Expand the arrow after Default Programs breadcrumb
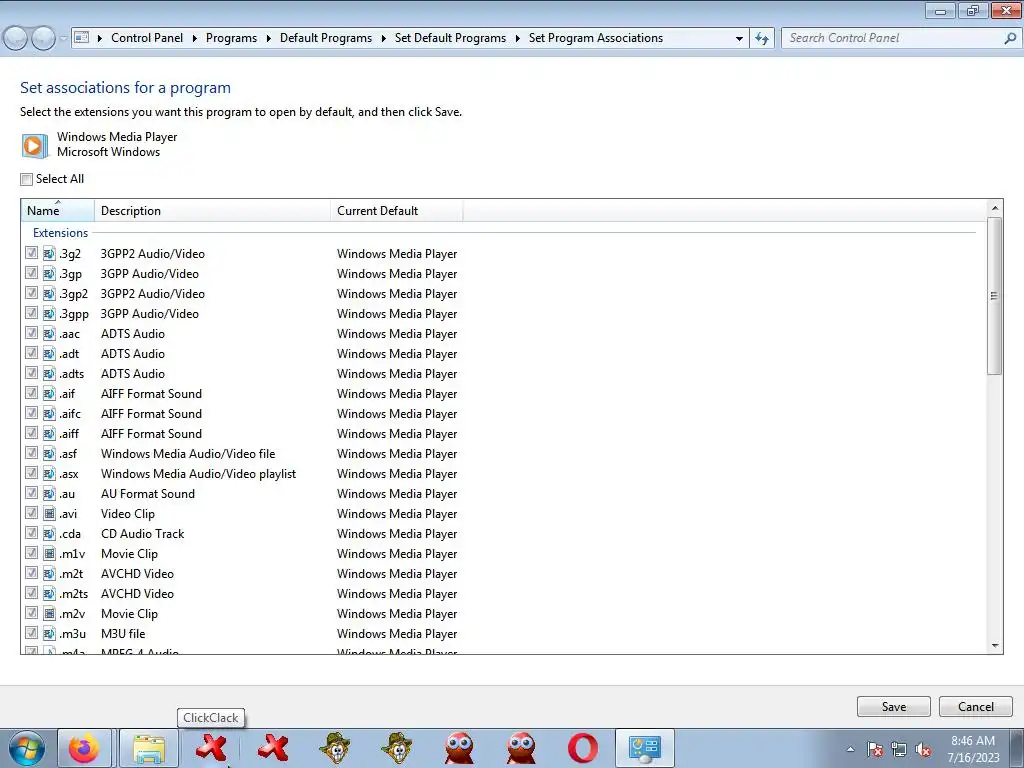 click(383, 39)
